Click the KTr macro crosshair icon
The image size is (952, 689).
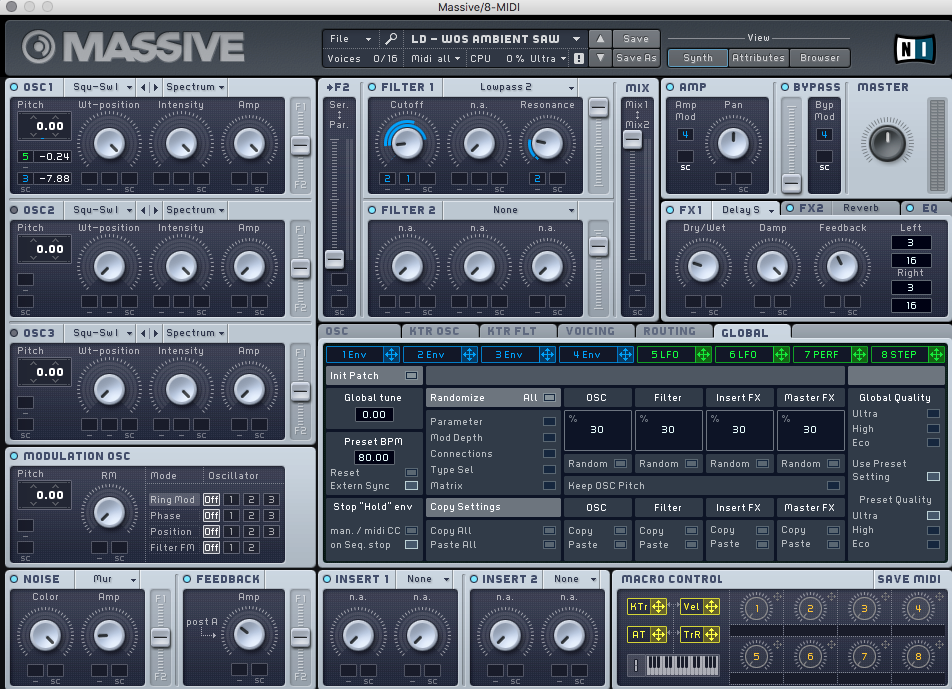(658, 607)
